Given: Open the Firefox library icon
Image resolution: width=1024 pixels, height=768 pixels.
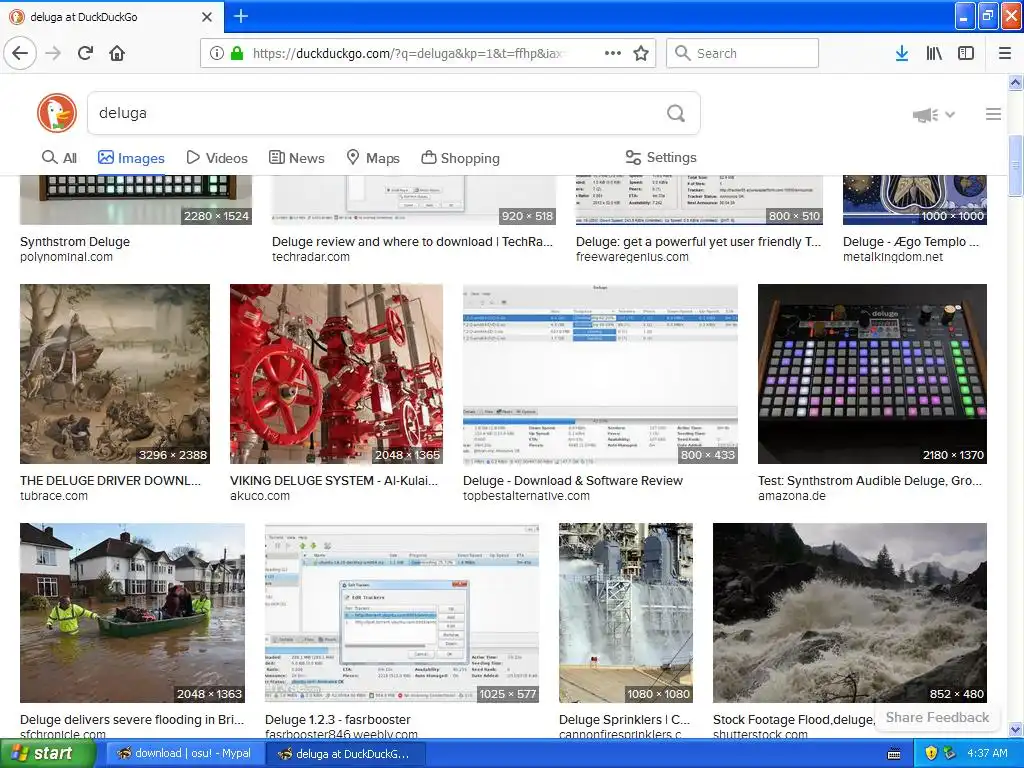Looking at the screenshot, I should 934,53.
